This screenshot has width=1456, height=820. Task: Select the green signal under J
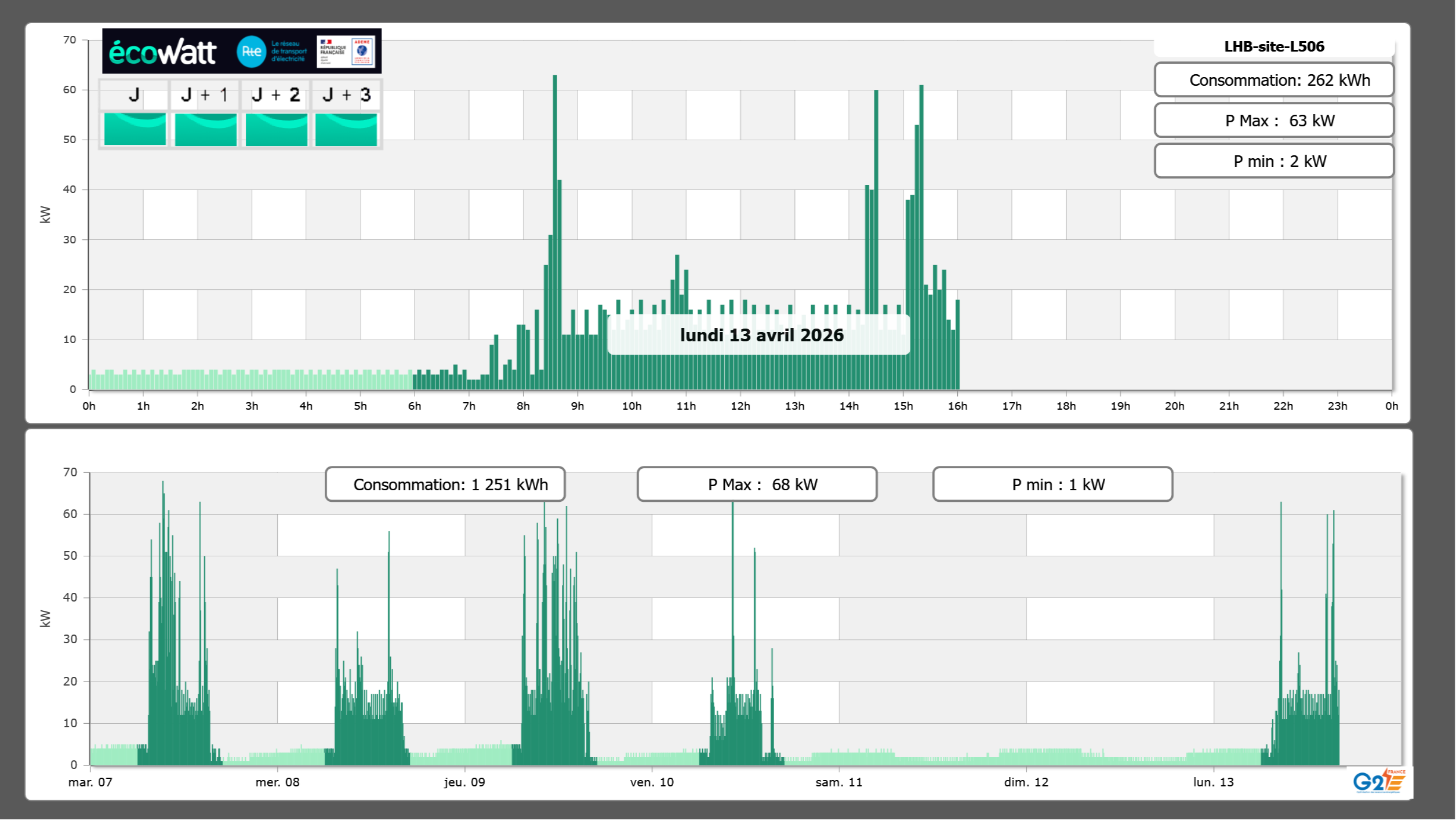pos(135,129)
